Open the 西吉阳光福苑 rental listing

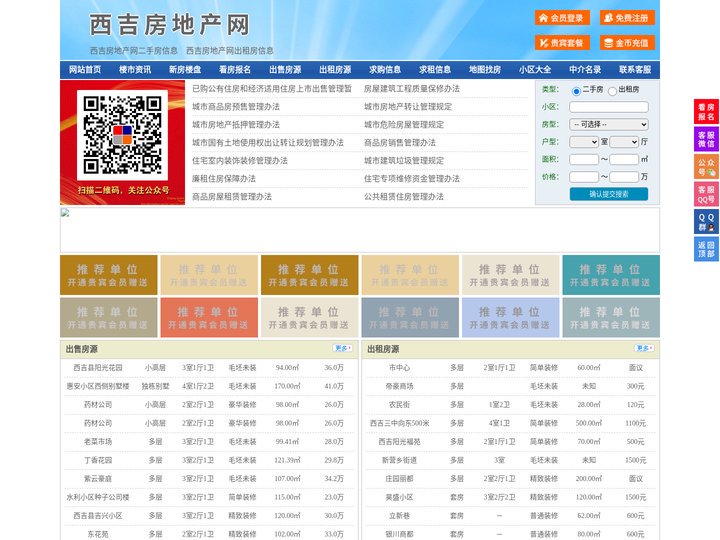[x=399, y=442]
